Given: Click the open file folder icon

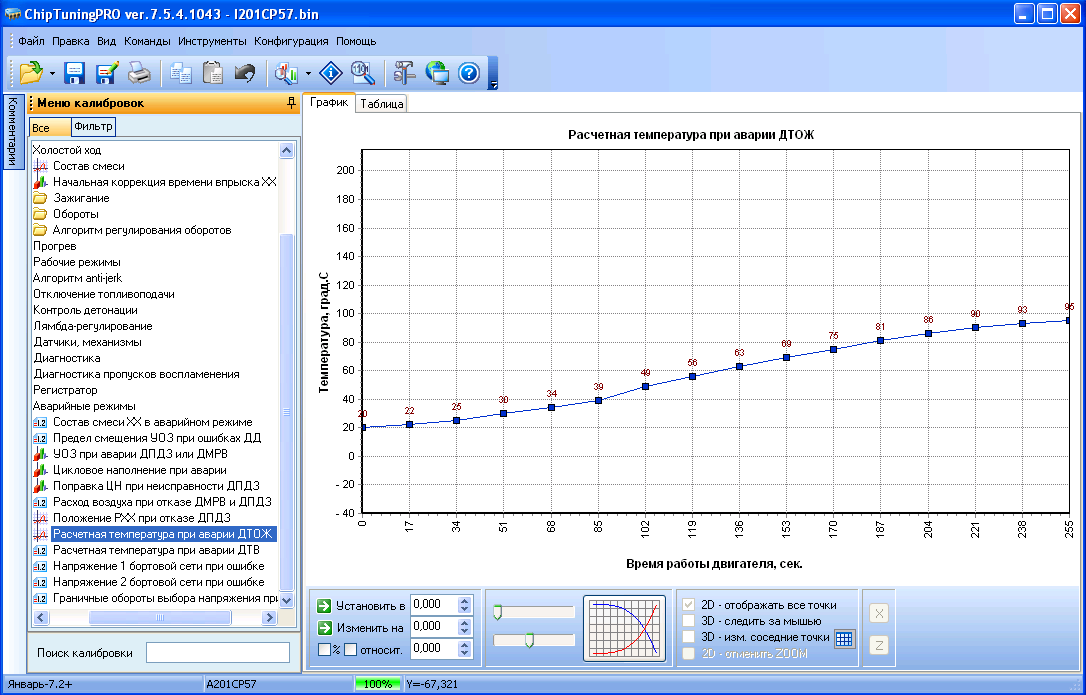Looking at the screenshot, I should [31, 73].
